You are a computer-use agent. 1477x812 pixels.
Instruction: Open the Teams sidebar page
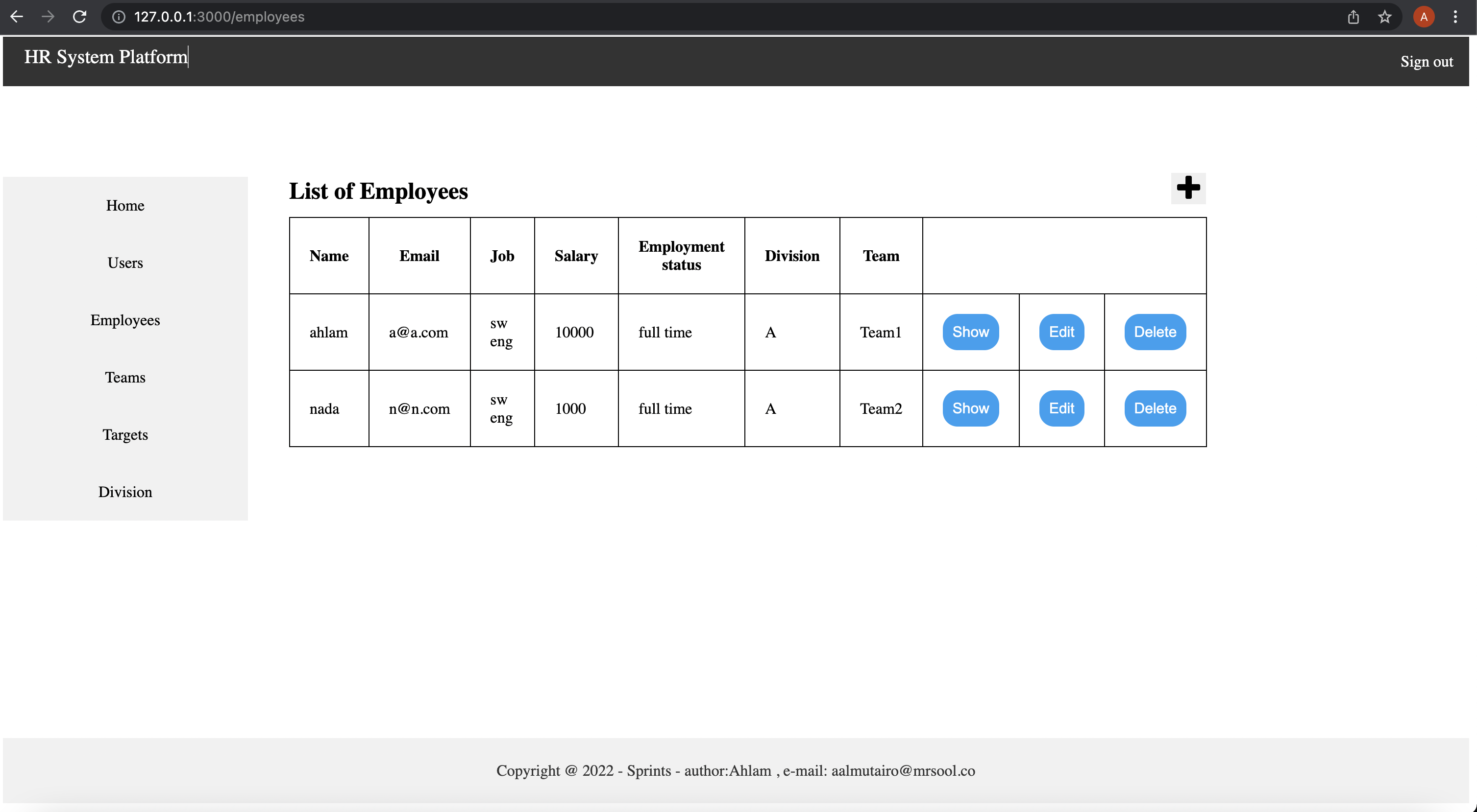click(125, 377)
